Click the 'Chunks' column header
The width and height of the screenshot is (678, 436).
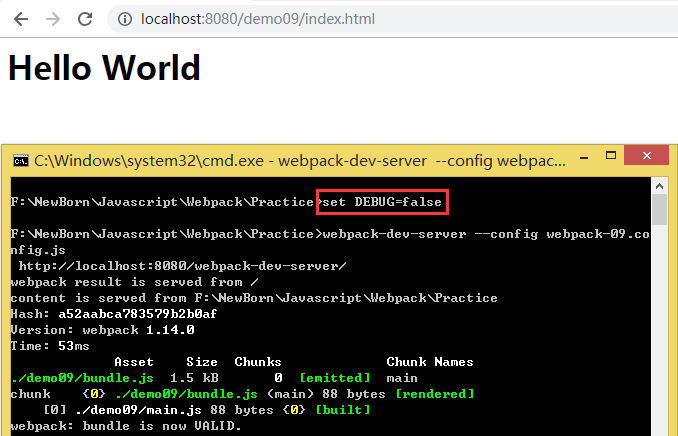pos(258,362)
